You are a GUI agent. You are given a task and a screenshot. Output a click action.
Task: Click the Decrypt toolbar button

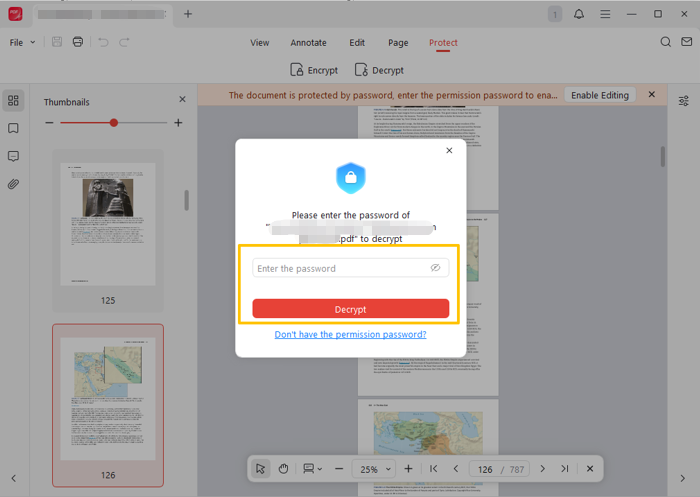[x=379, y=70]
